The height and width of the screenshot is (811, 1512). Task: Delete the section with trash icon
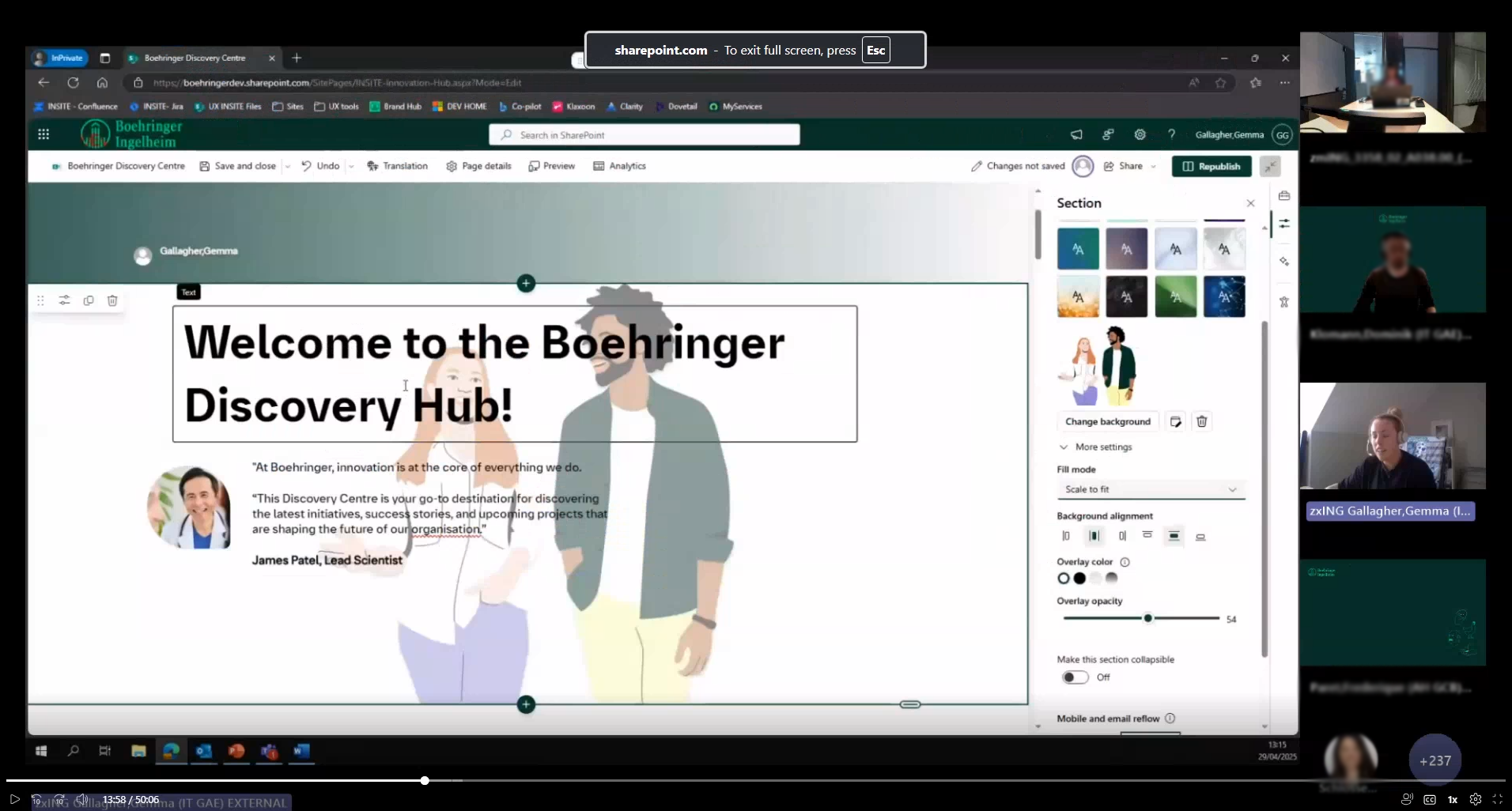tap(112, 300)
